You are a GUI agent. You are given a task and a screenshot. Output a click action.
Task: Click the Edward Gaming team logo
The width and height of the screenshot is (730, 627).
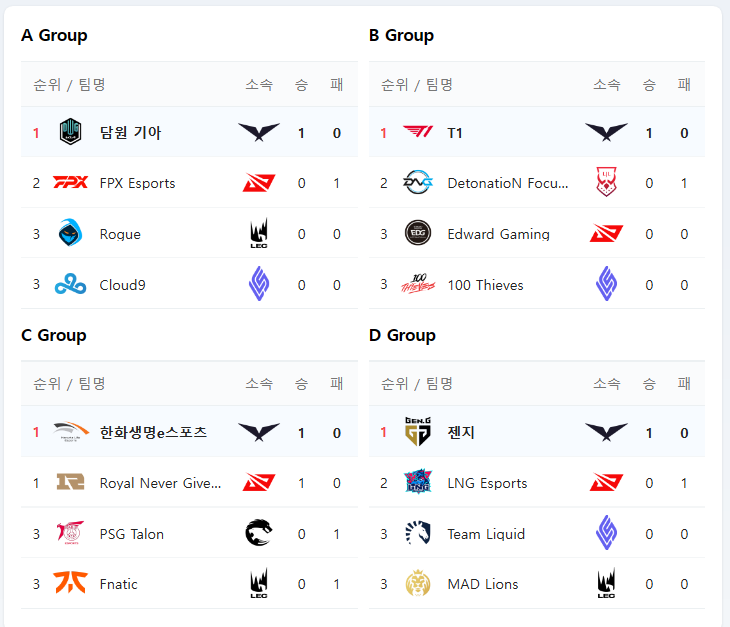[417, 234]
